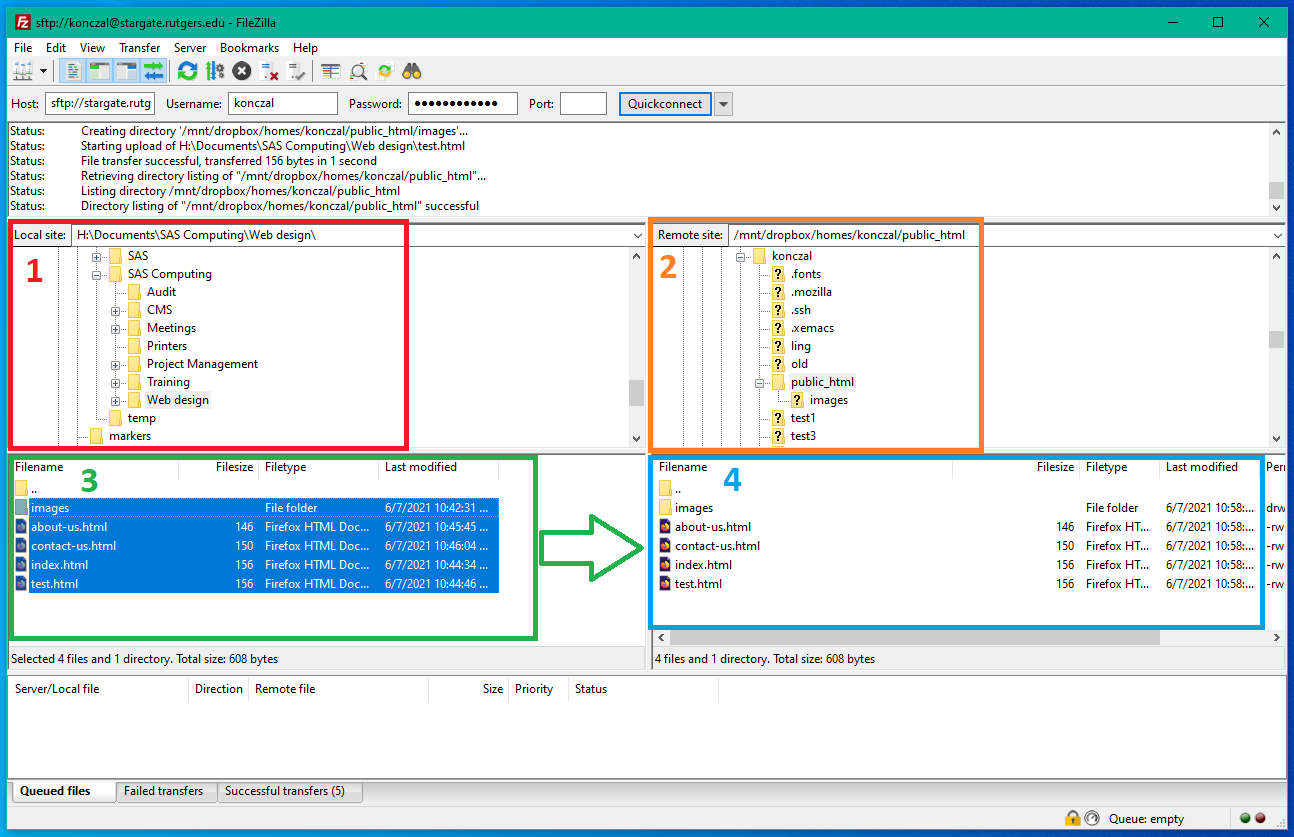This screenshot has width=1294, height=837.
Task: Select the Audit folder in local tree
Action: (161, 292)
